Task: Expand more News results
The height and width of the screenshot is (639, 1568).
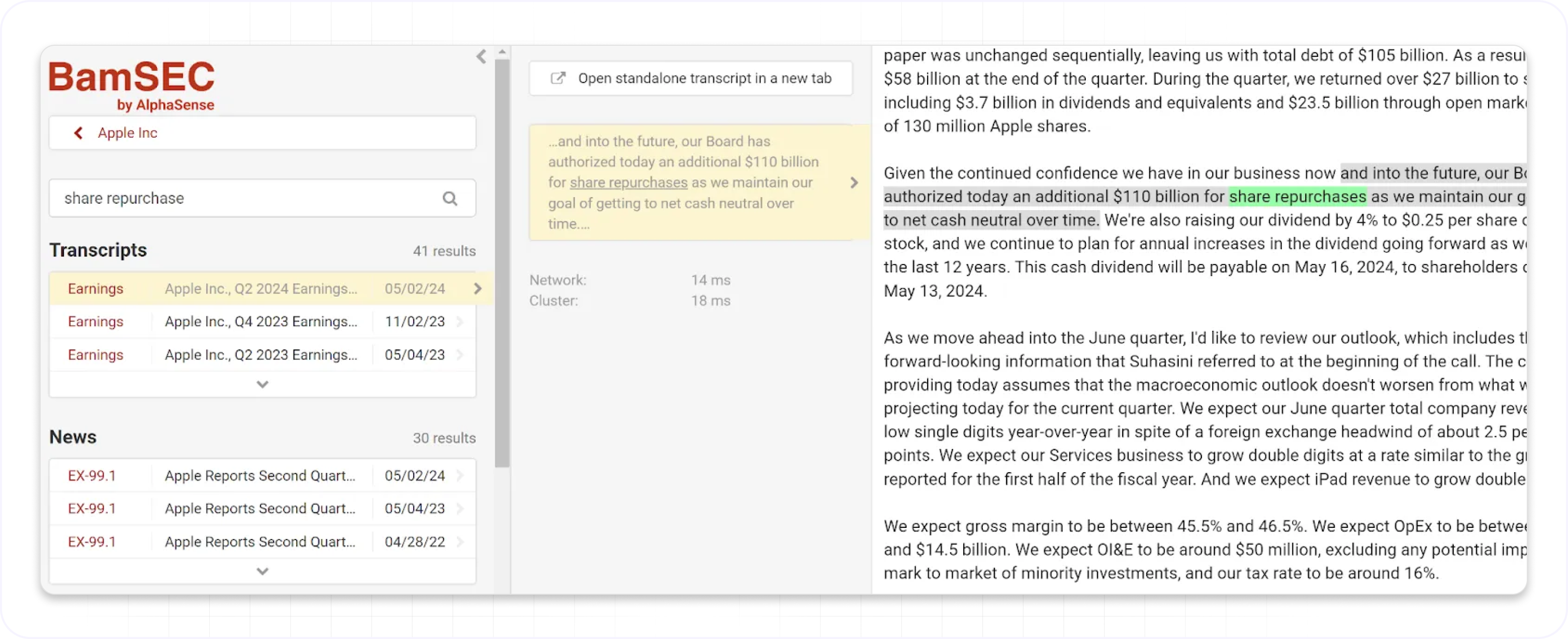Action: click(x=262, y=572)
